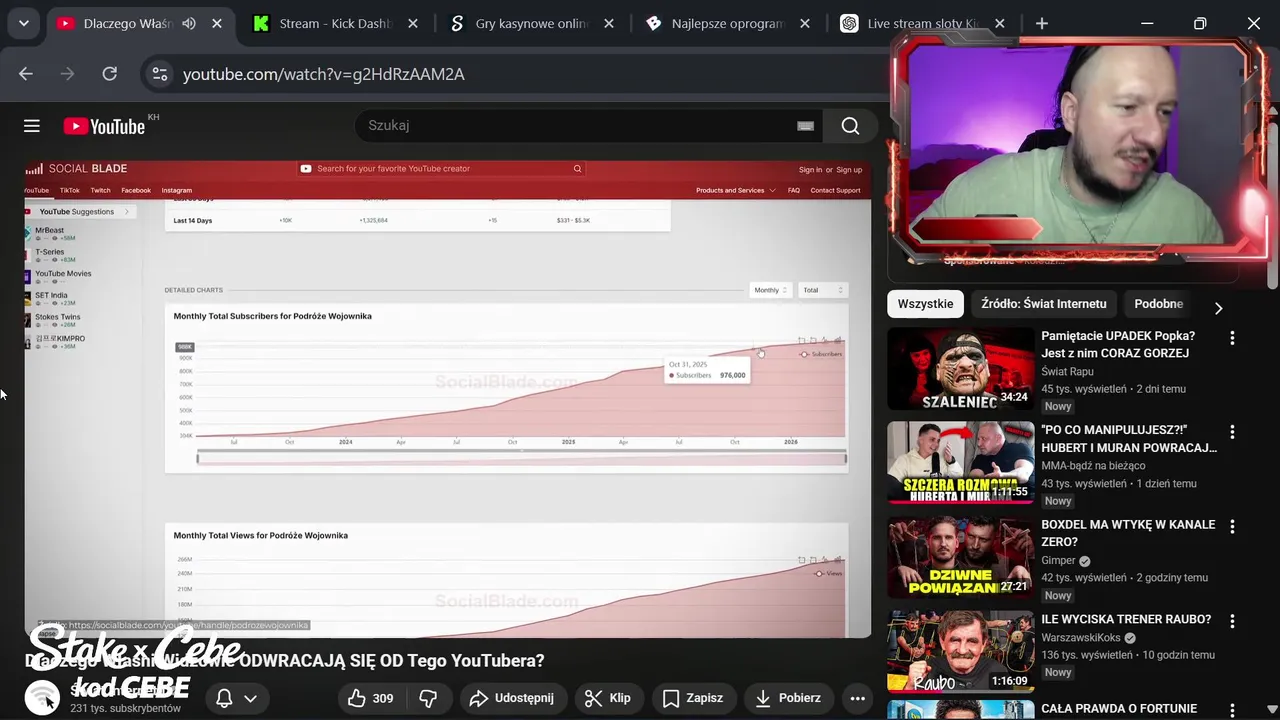Like the video with 309 likes

[370, 698]
